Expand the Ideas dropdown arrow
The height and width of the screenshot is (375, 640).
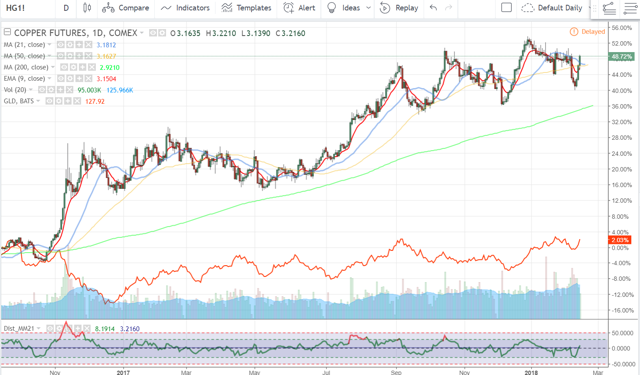tap(369, 8)
